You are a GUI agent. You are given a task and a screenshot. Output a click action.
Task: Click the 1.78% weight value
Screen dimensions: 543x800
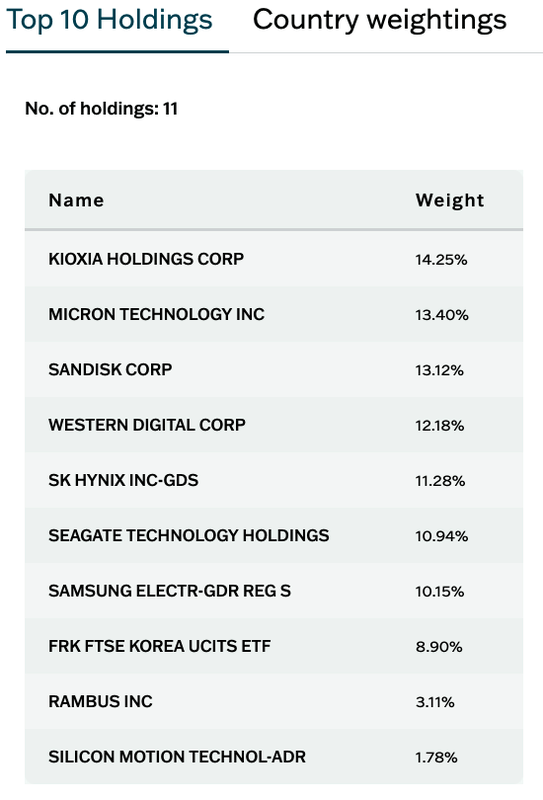click(x=436, y=758)
